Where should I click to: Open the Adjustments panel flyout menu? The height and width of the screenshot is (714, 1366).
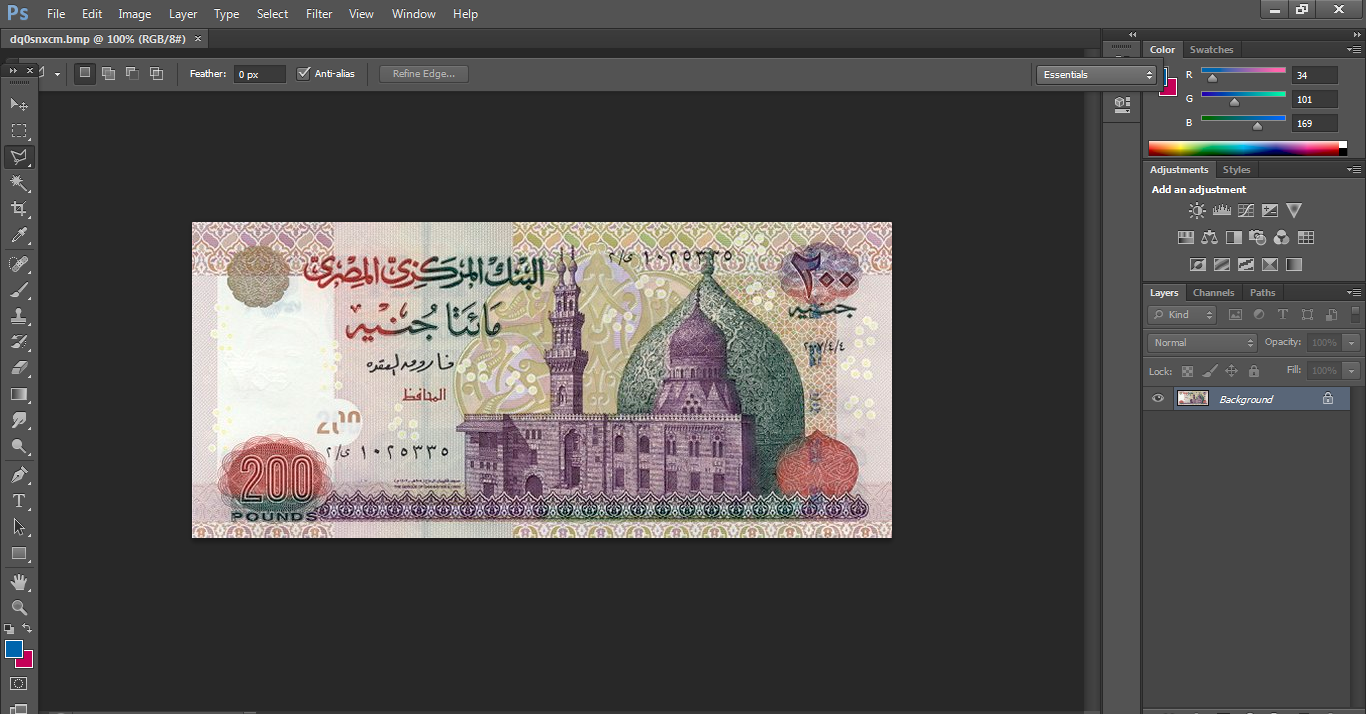pos(1354,170)
